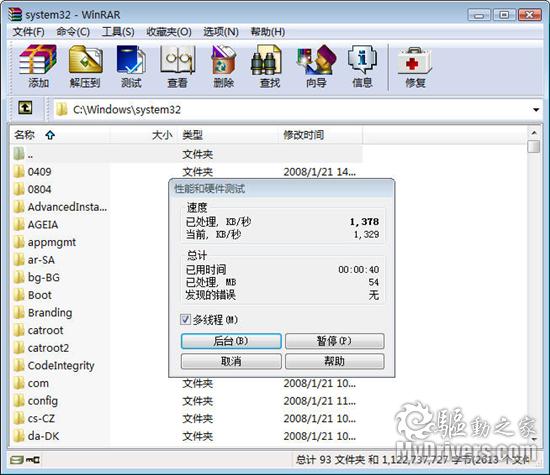Click the drive icon in status bar
Screen dimensions: 550x475
17,460
